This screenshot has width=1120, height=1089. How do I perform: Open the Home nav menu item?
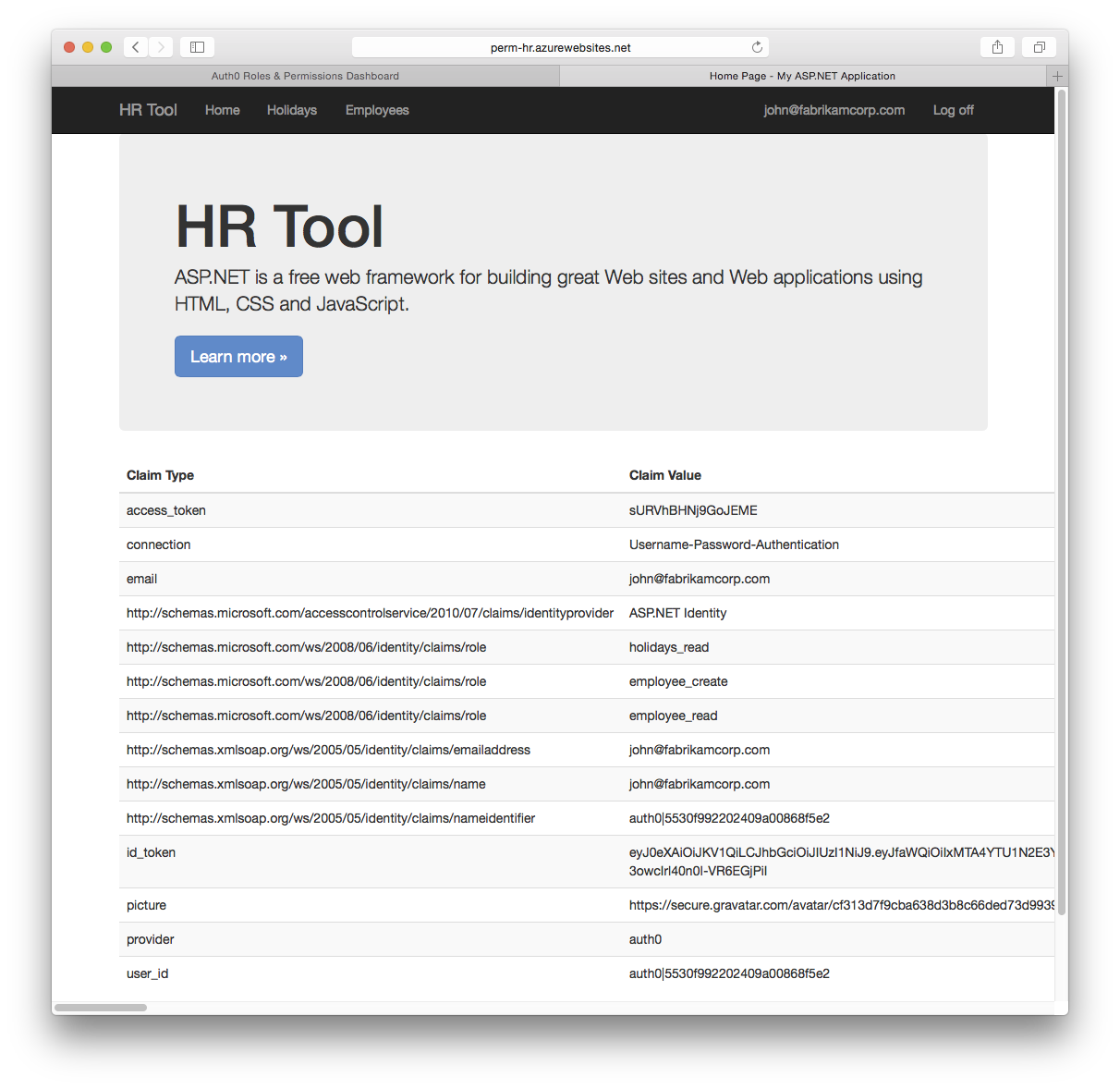(x=222, y=110)
